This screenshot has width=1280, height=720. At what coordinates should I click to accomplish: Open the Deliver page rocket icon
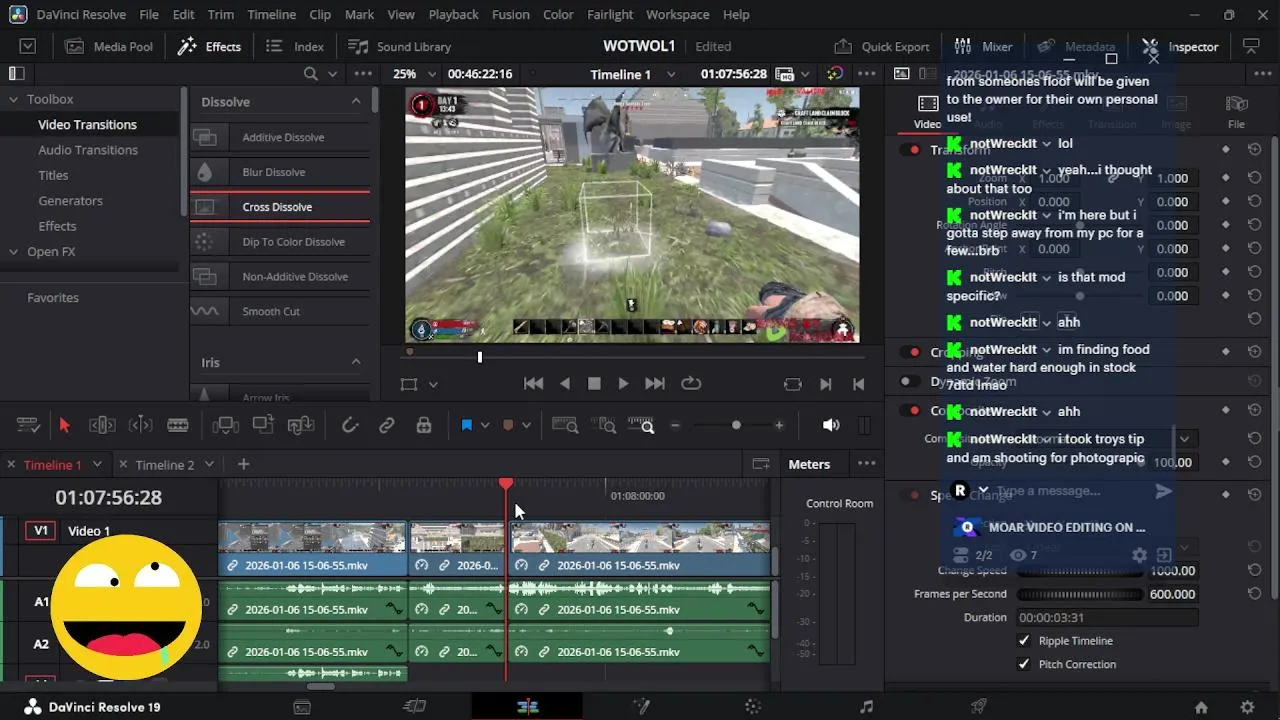click(979, 707)
